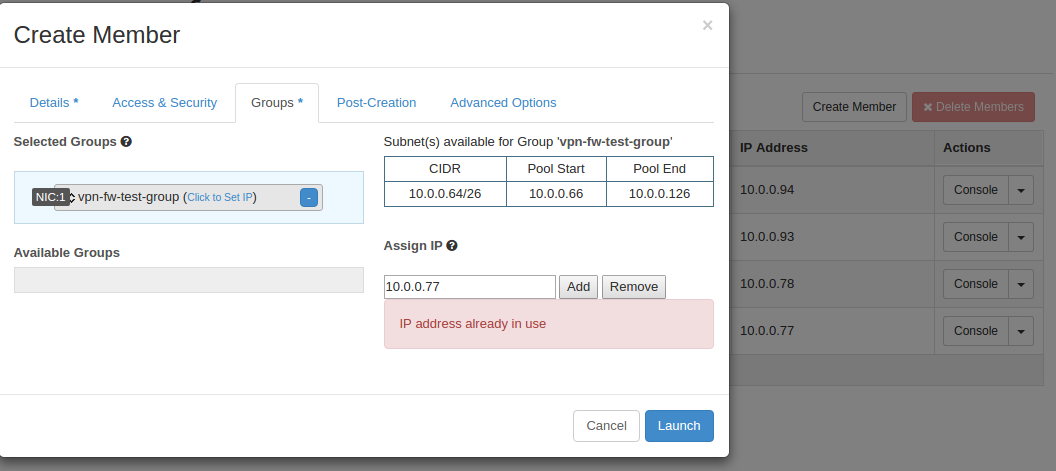
Task: Close the Create Member dialog
Action: (x=707, y=26)
